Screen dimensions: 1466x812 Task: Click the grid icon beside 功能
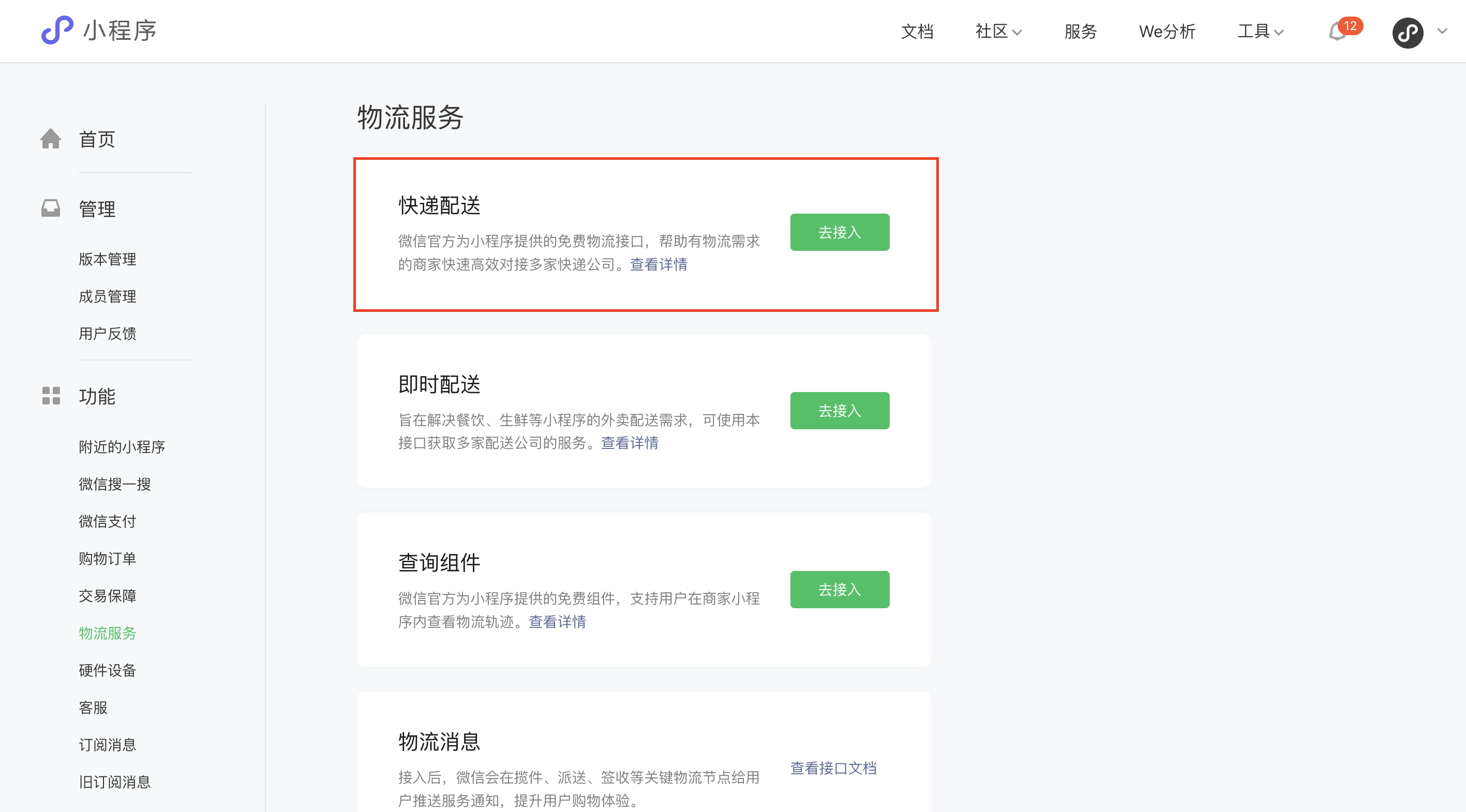click(51, 396)
